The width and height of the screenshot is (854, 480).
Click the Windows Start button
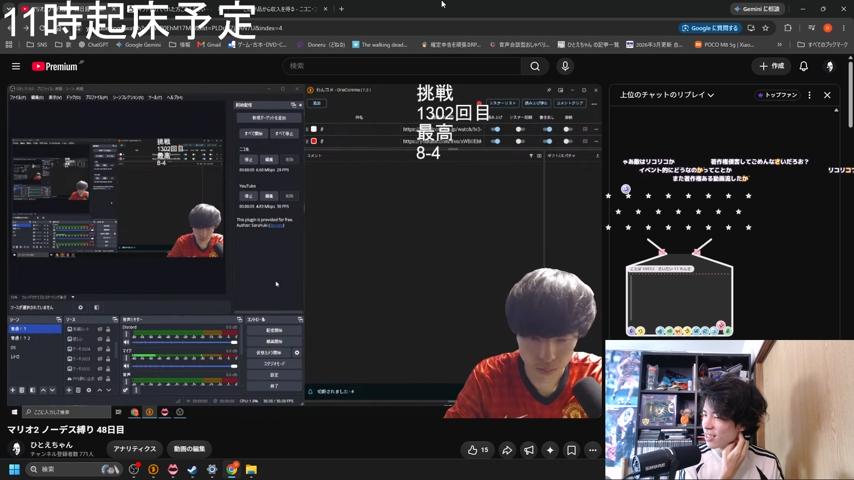tap(14, 469)
